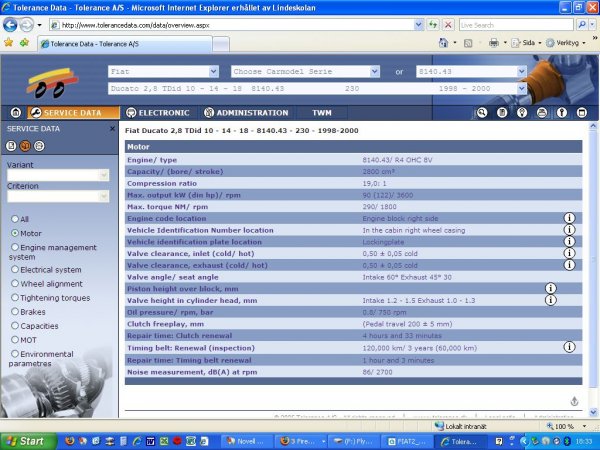
Task: Click the TWM menu link
Action: click(x=321, y=113)
